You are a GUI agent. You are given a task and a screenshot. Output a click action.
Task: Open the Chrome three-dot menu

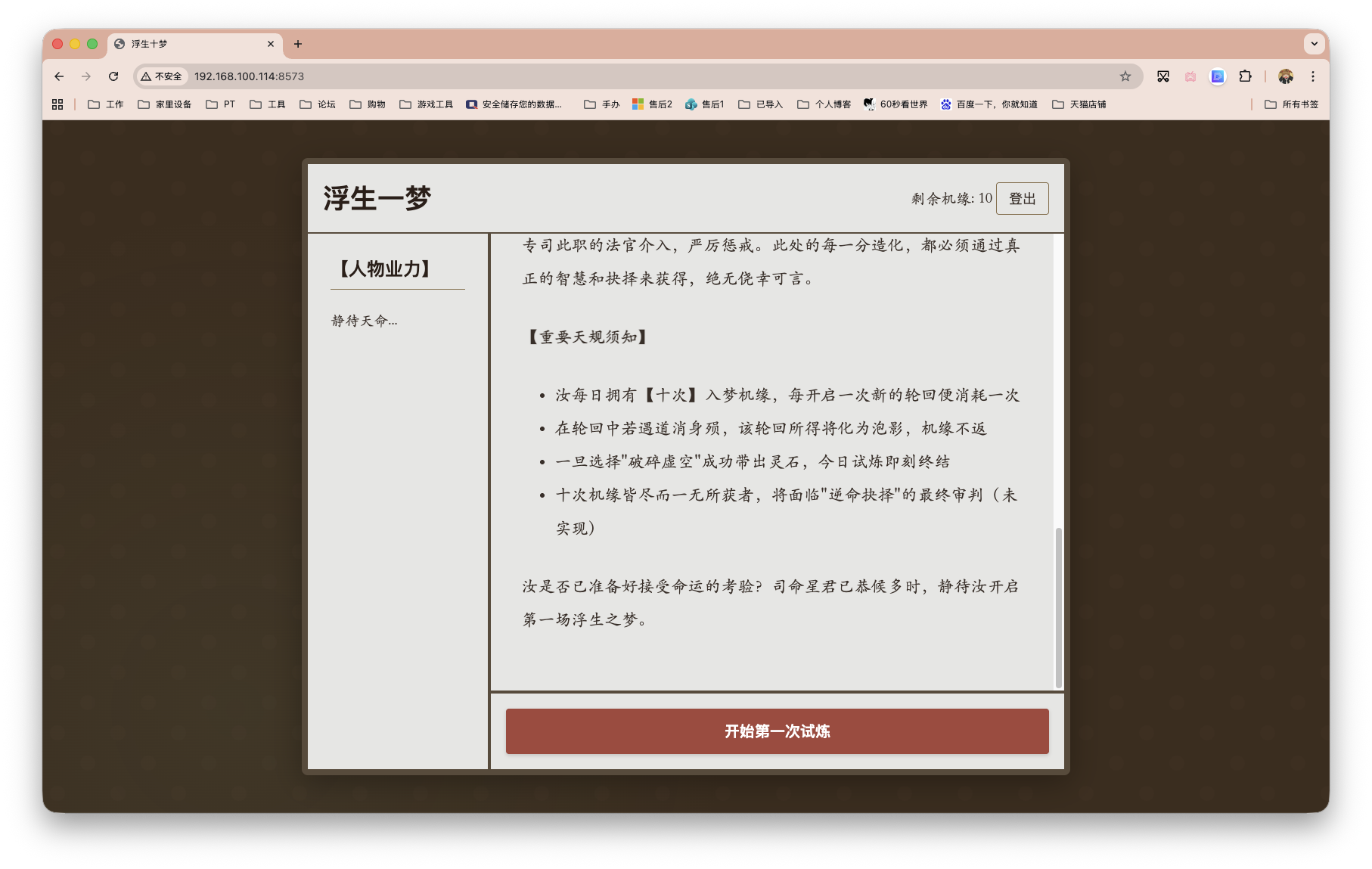(1313, 76)
